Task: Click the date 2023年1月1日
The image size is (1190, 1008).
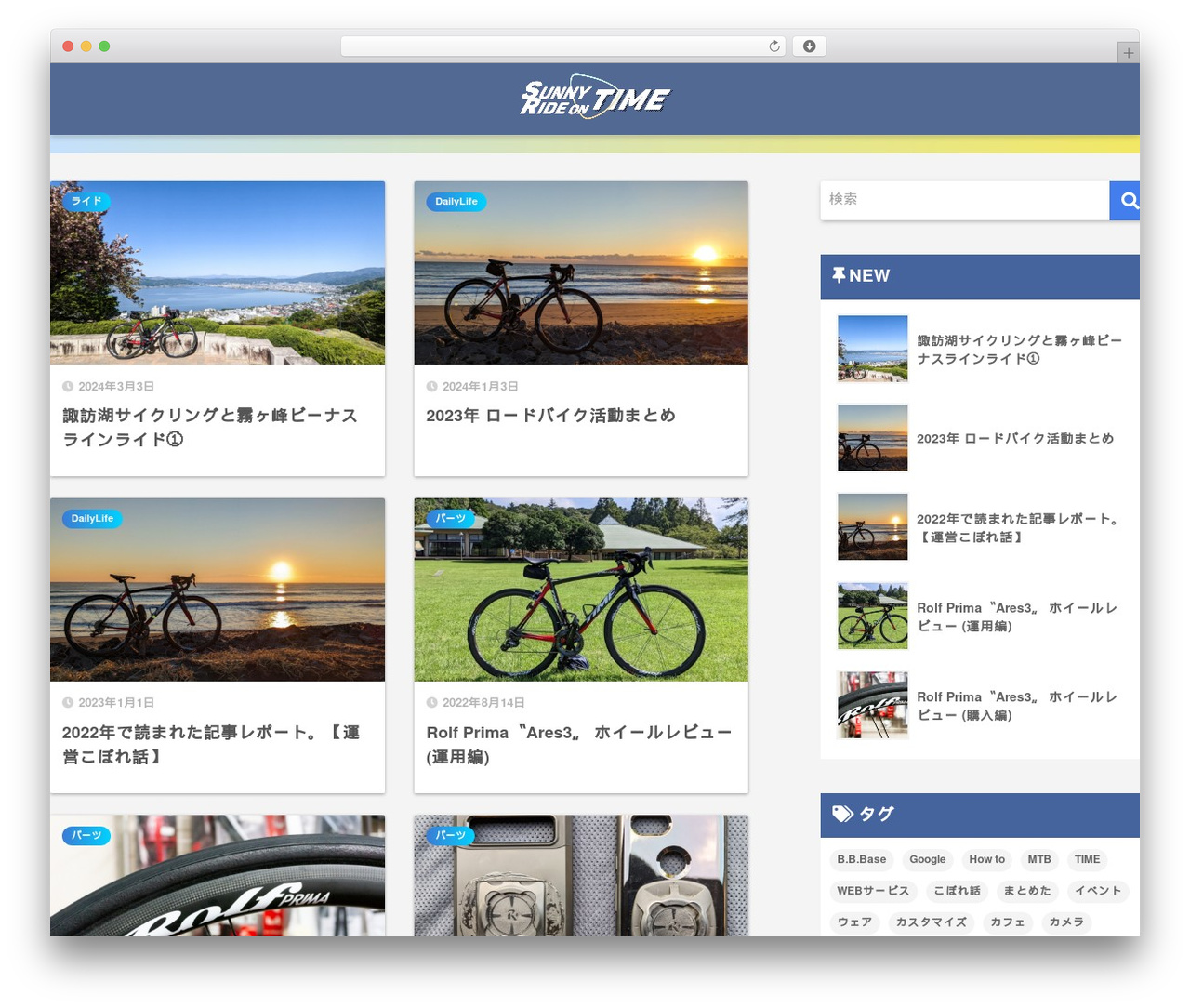Action: (x=116, y=703)
